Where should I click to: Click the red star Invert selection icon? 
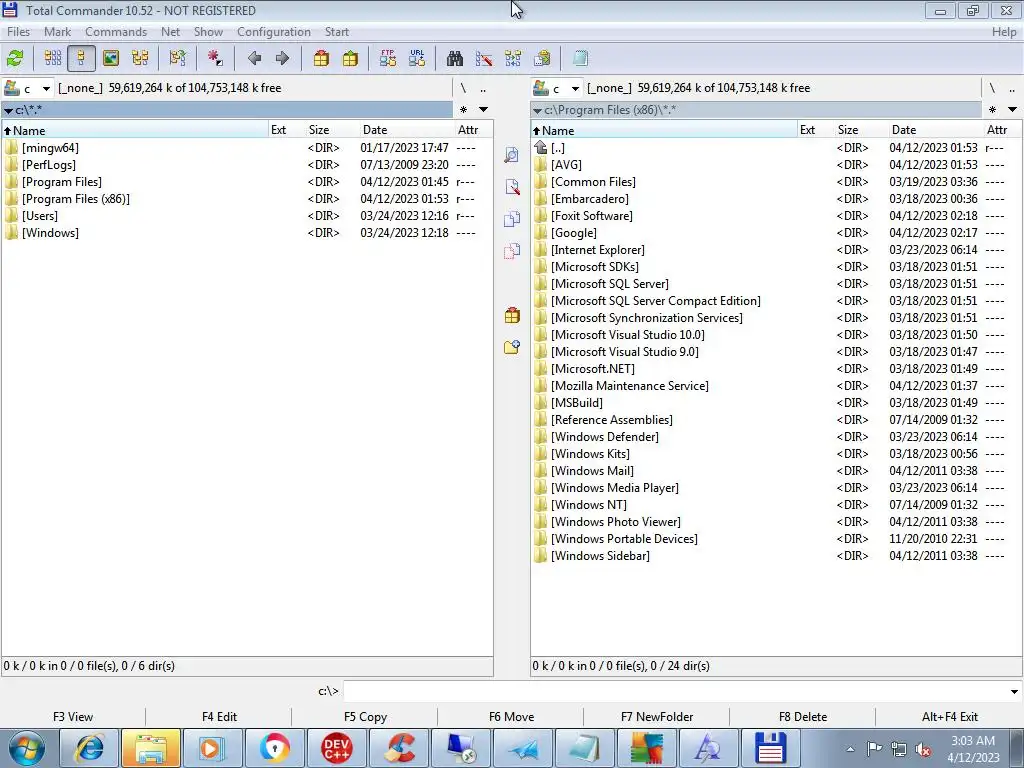coord(215,58)
